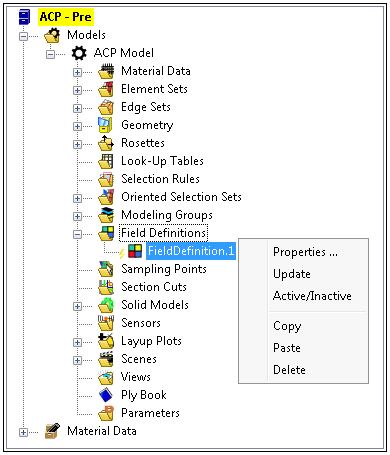The height and width of the screenshot is (455, 390).
Task: Expand the Modeling Groups node
Action: 78,216
